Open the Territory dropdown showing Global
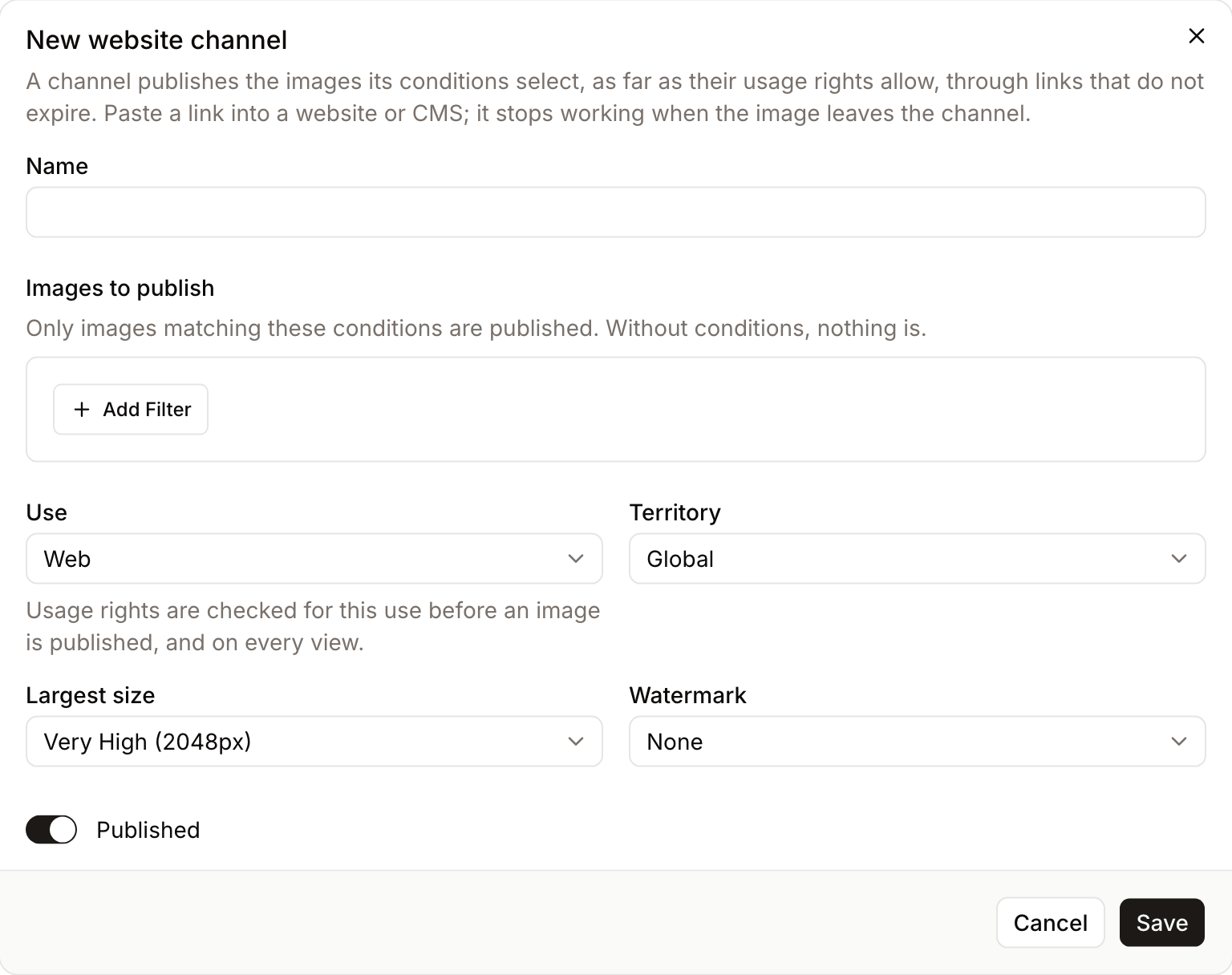The image size is (1232, 975). [x=917, y=559]
